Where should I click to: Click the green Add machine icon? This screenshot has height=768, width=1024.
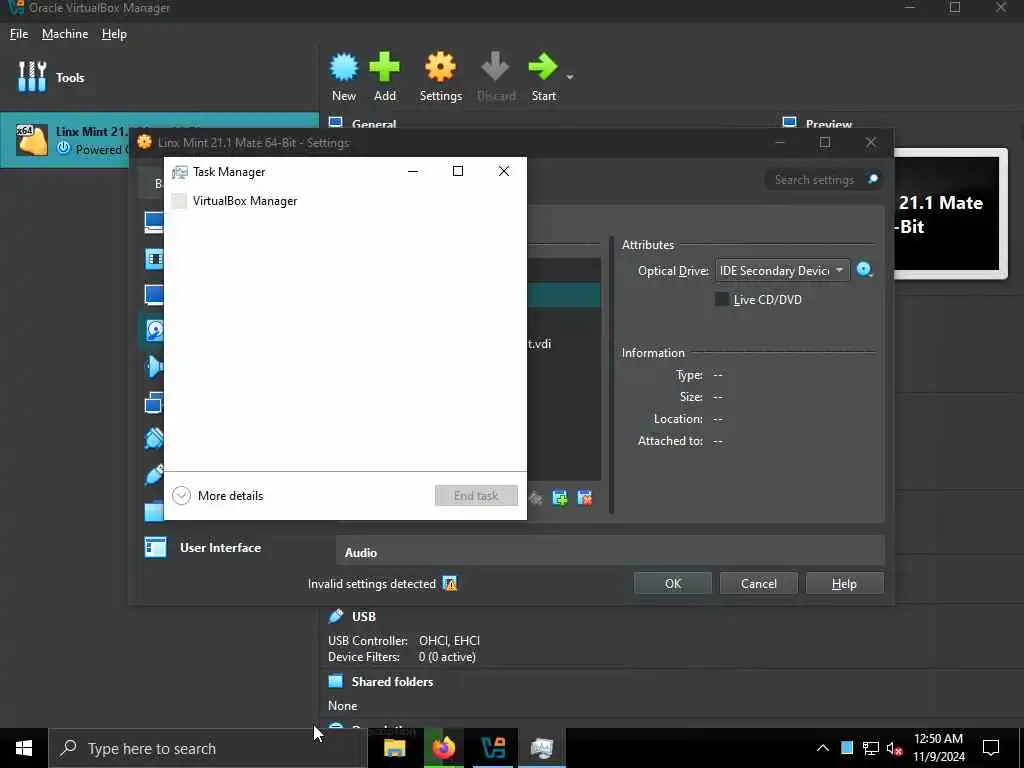[385, 67]
